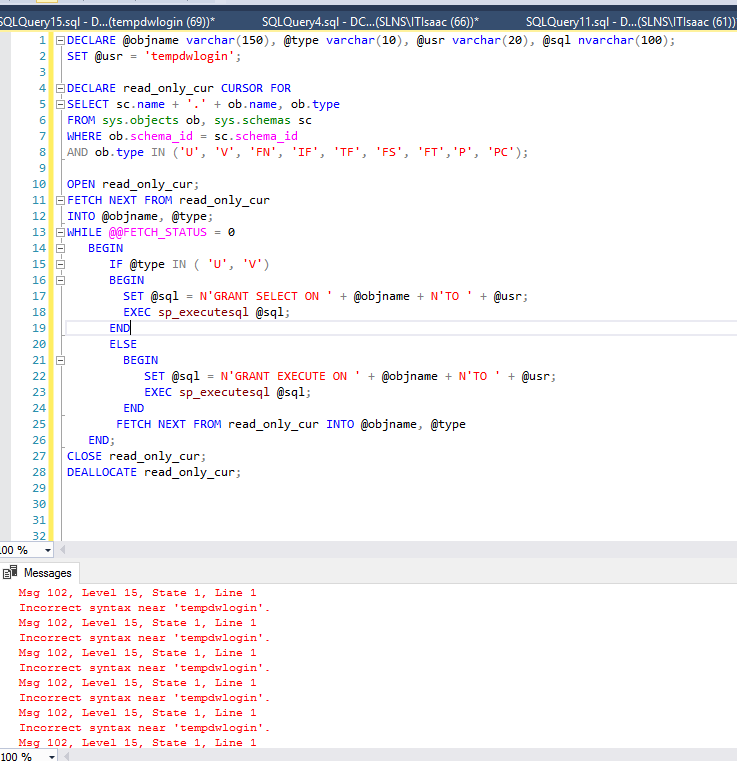Open the SQLQuery11.sql query tab
The image size is (737, 761).
pyautogui.click(x=631, y=22)
